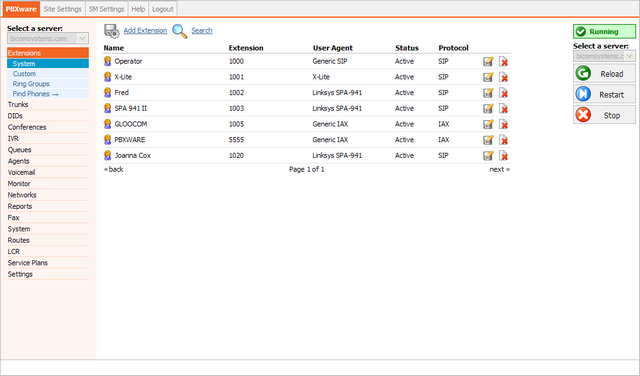The height and width of the screenshot is (376, 640).
Task: Open the left server selection dropdown
Action: tap(48, 38)
